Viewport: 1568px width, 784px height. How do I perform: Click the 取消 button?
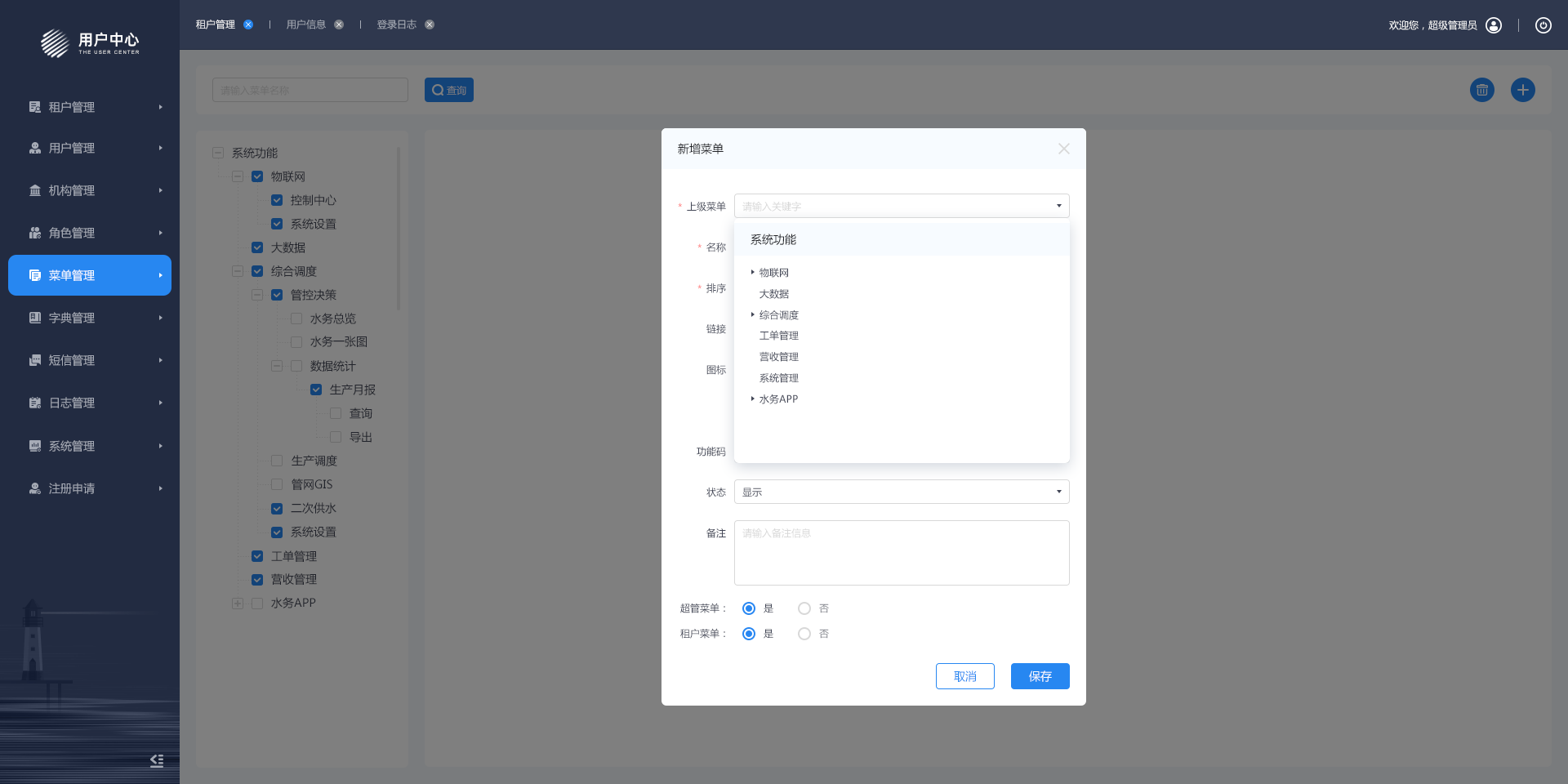(x=964, y=676)
